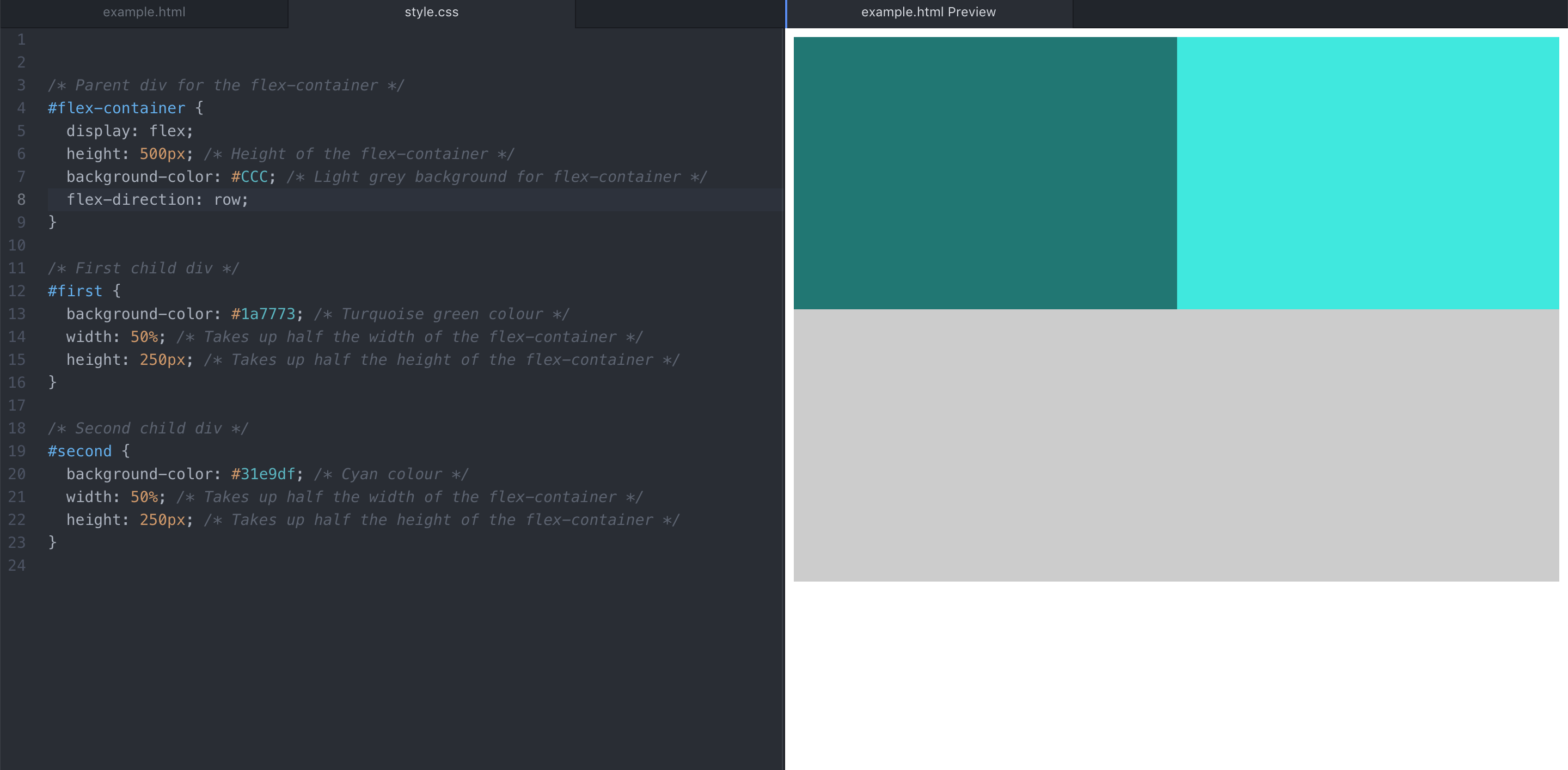Click the cyan box in preview
The image size is (1568, 770).
coord(1367,173)
